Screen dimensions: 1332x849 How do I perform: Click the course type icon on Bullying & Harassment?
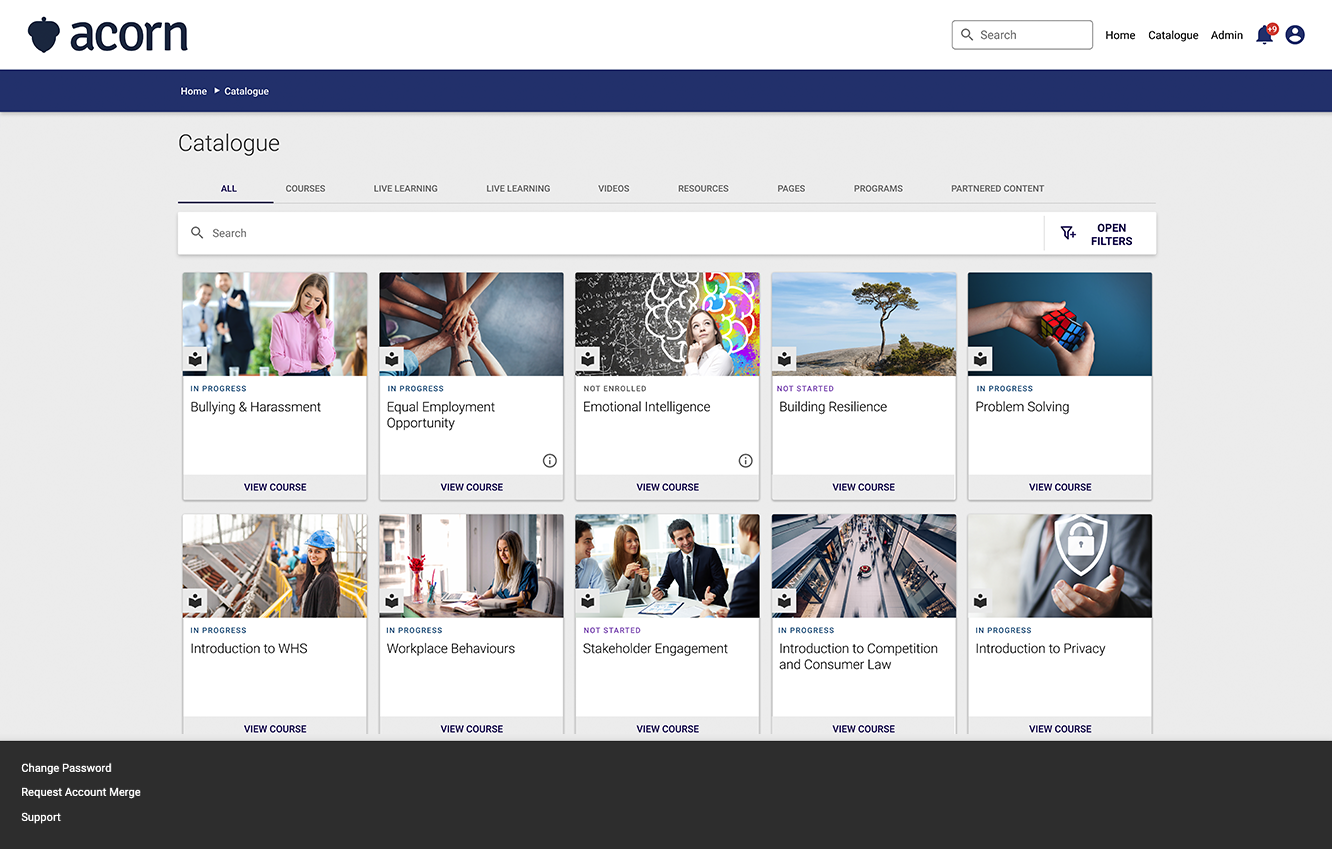(x=195, y=359)
